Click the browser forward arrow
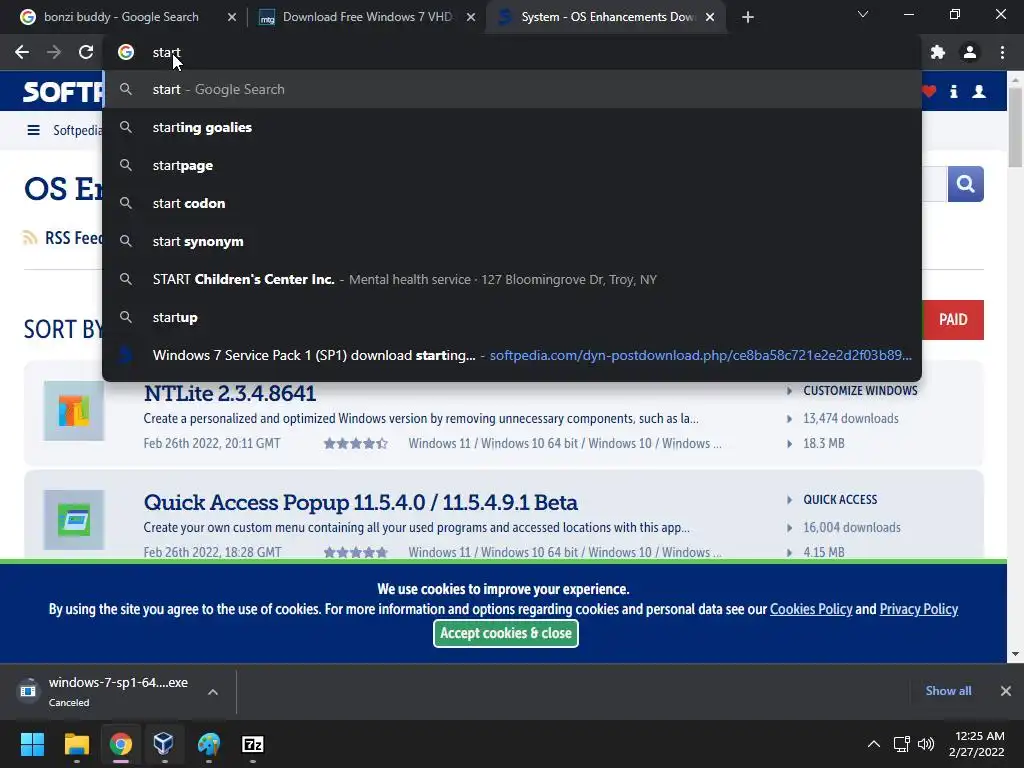The image size is (1024, 768). click(x=54, y=52)
